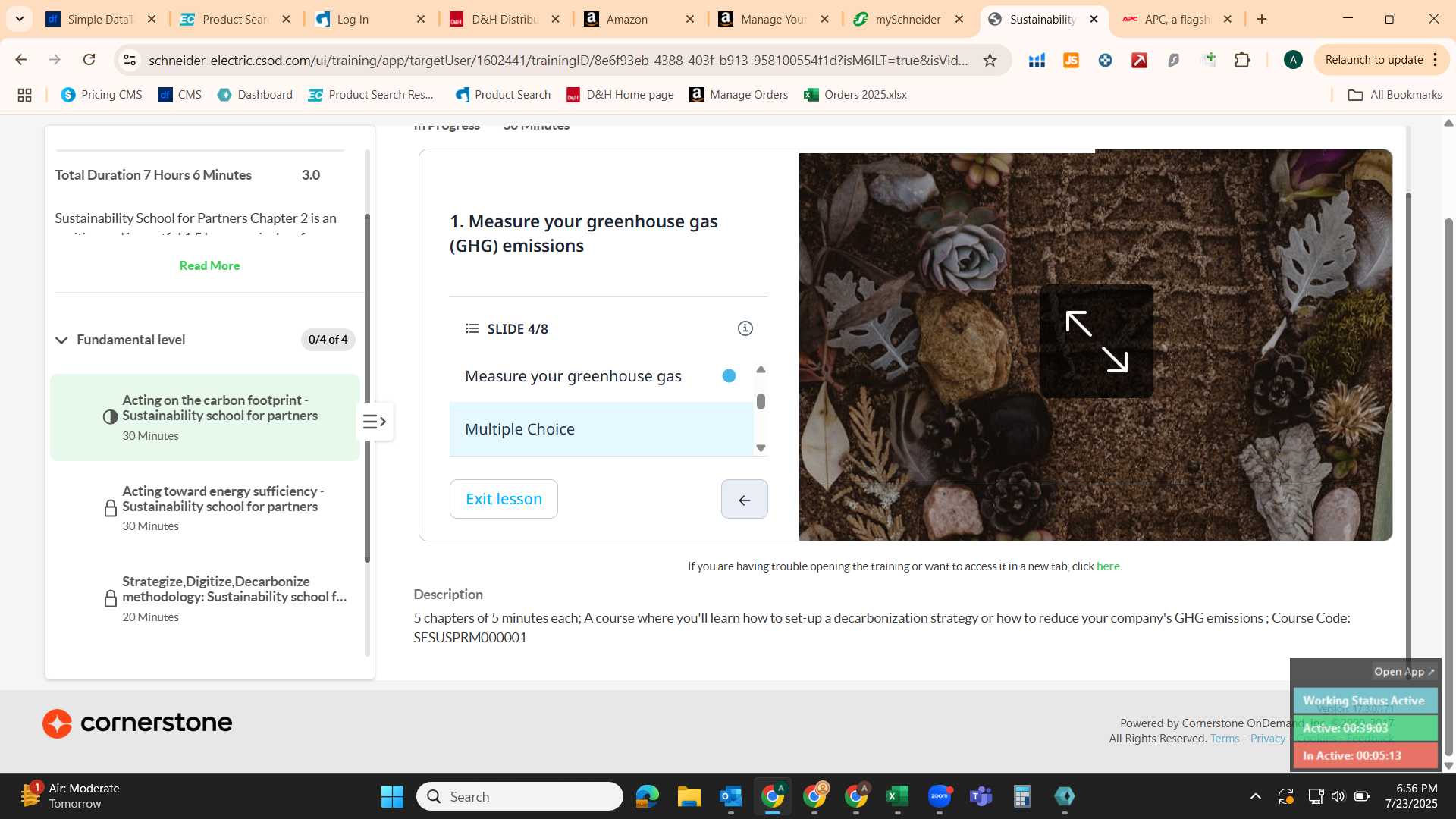The width and height of the screenshot is (1456, 819).
Task: Open the Dashboard bookmark
Action: 255,95
